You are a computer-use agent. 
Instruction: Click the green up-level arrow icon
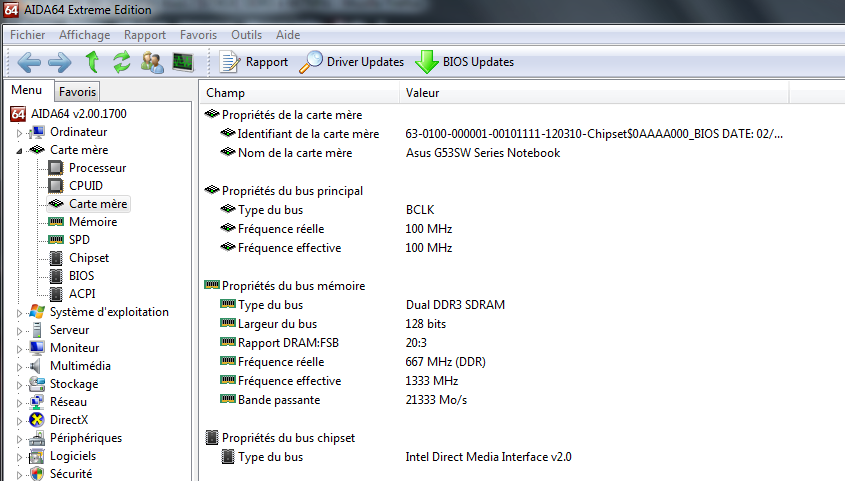92,62
